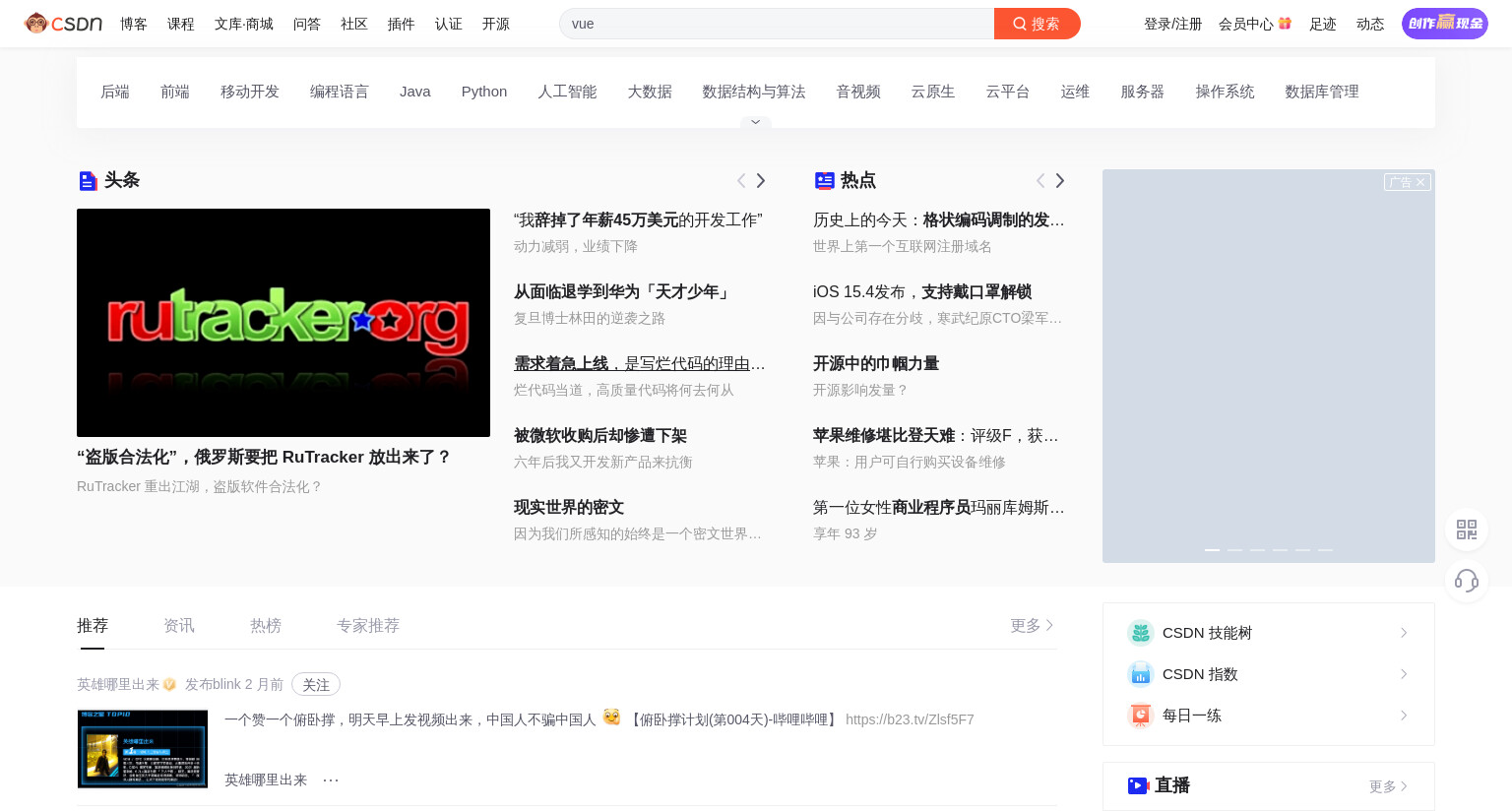Screen dimensions: 1512x811
Task: Show next 头条 headlines with right arrow
Action: [761, 180]
